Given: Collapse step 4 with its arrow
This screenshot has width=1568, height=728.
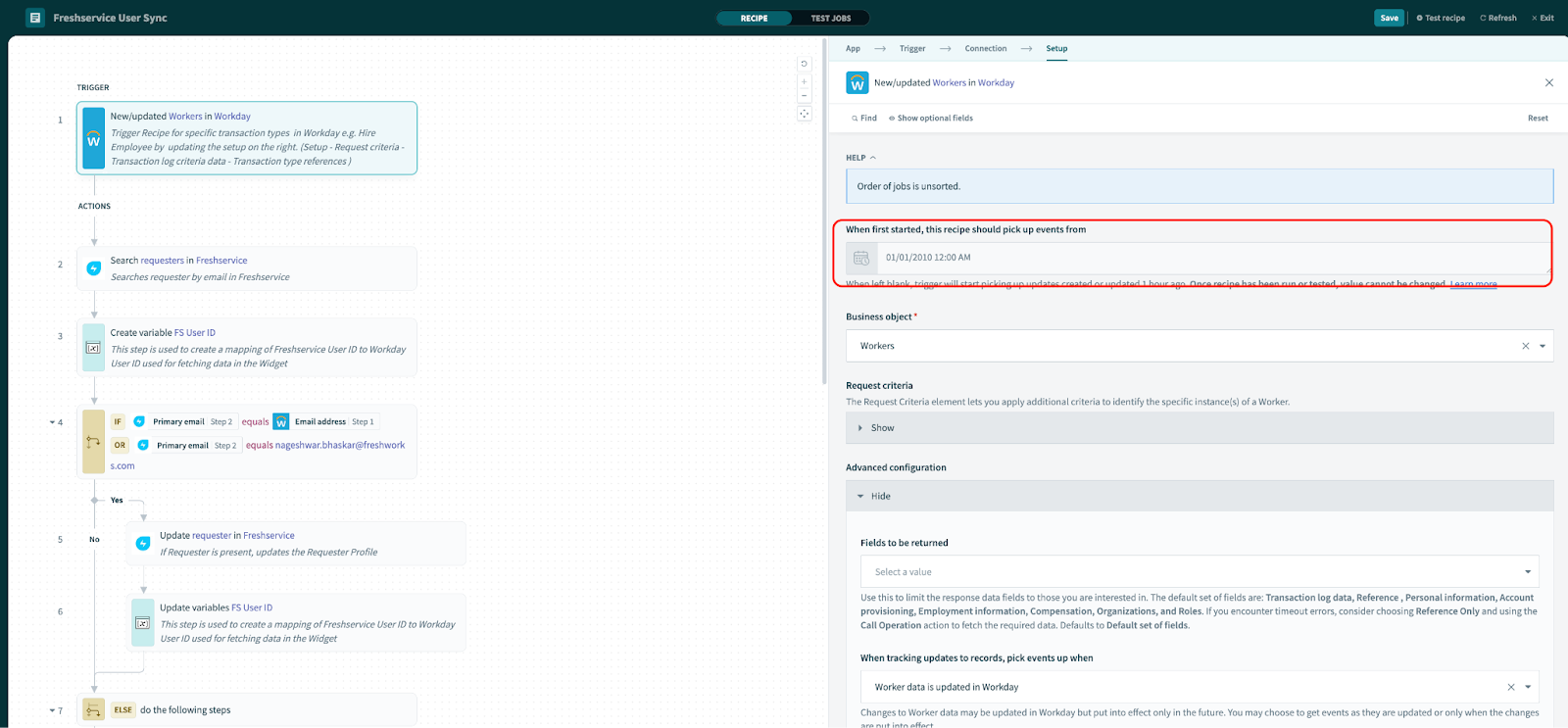Looking at the screenshot, I should pos(52,422).
